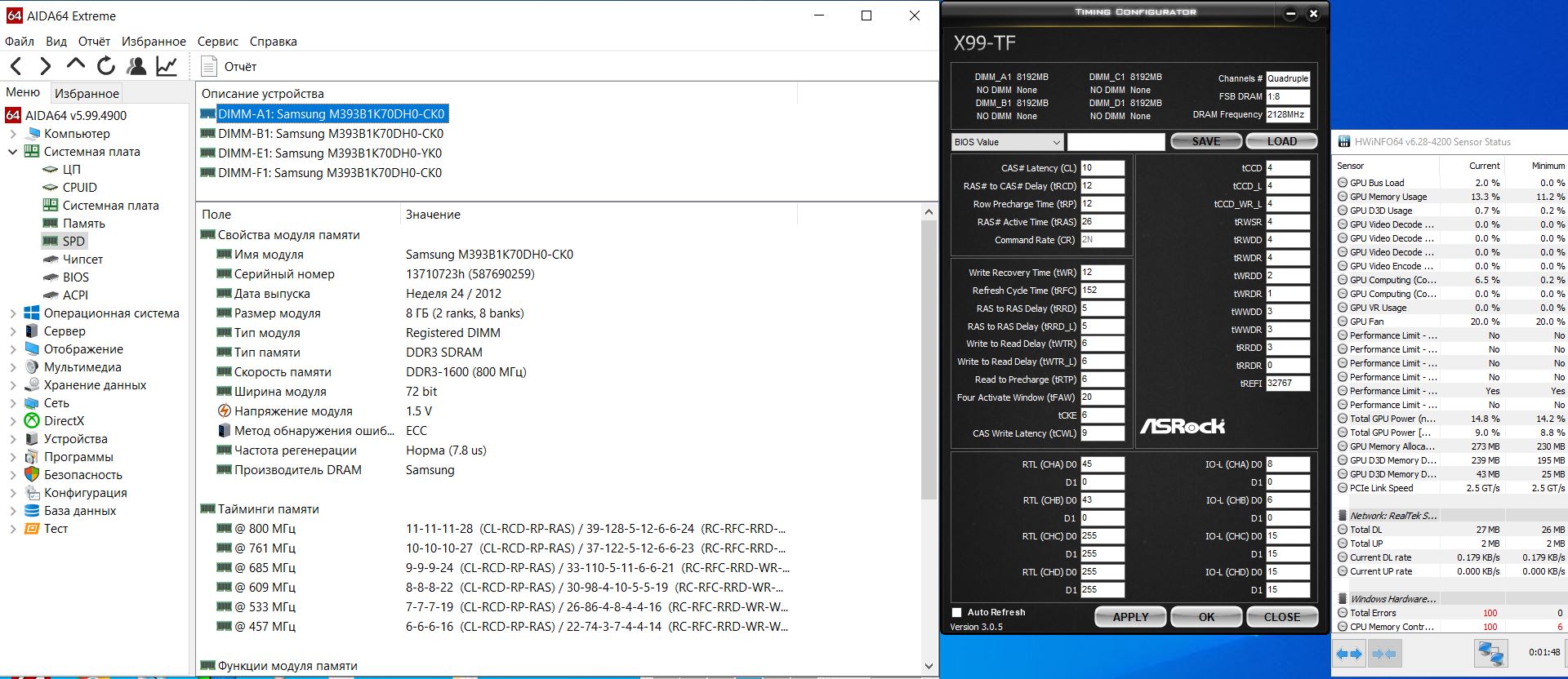Open the Сервис menu
The width and height of the screenshot is (1568, 679).
coord(218,41)
